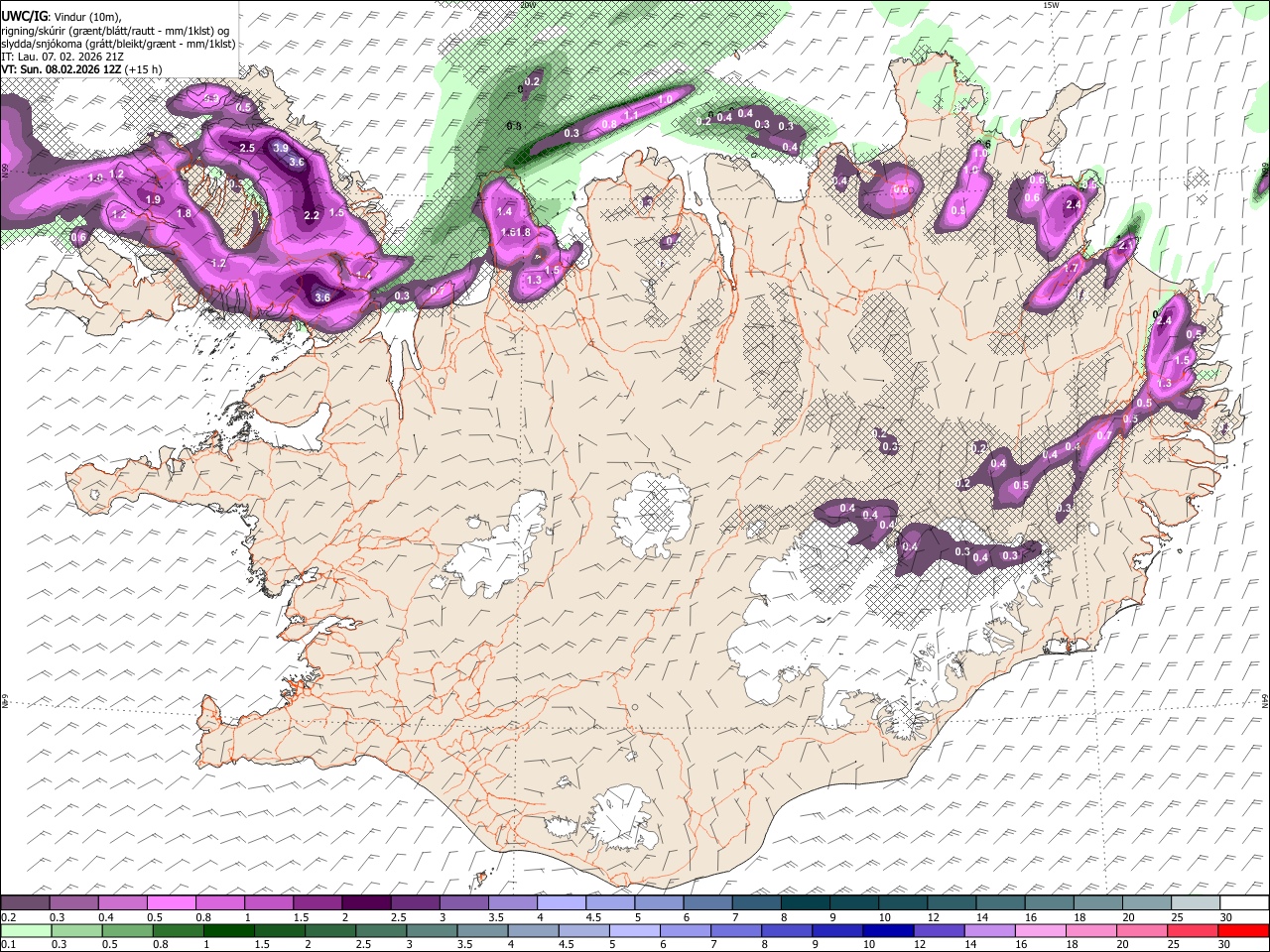This screenshot has height=952, width=1270.
Task: Click the 1.7 precipitation value in the northeast
Action: (x=1072, y=268)
